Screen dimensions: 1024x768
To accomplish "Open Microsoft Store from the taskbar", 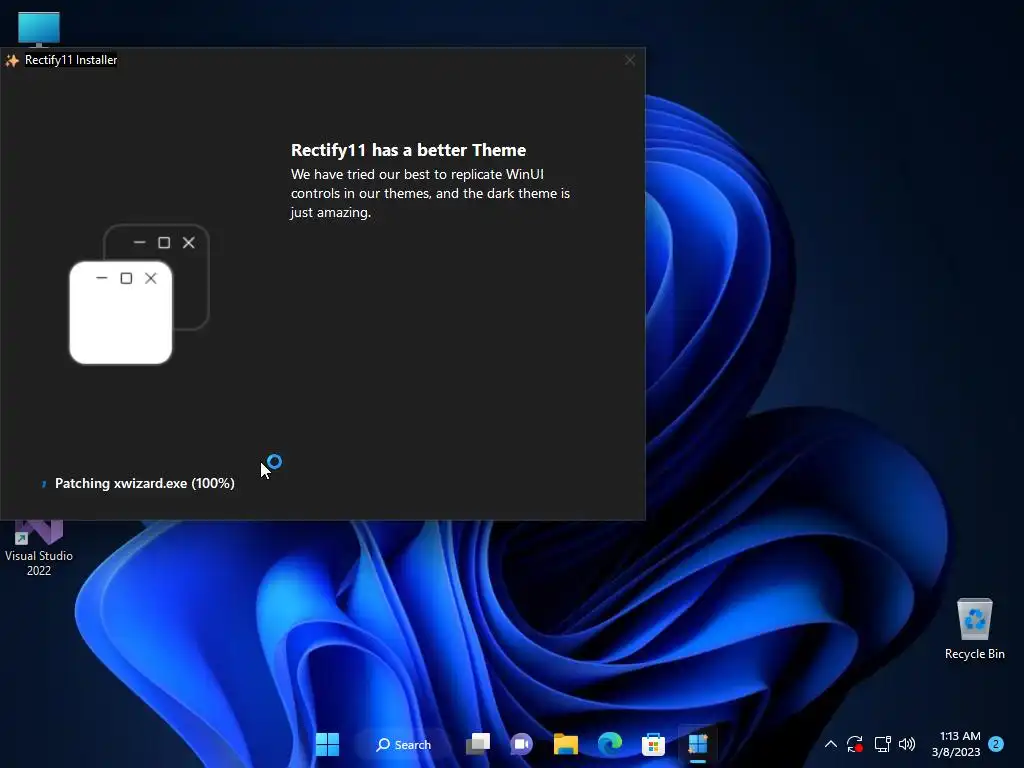I will [653, 744].
